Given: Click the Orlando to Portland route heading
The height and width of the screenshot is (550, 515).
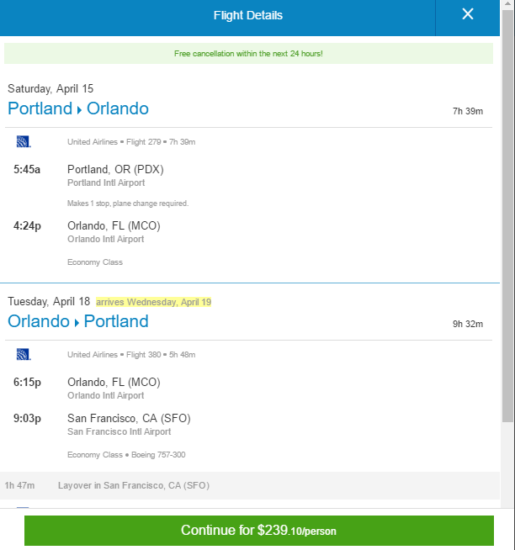Looking at the screenshot, I should [x=78, y=321].
